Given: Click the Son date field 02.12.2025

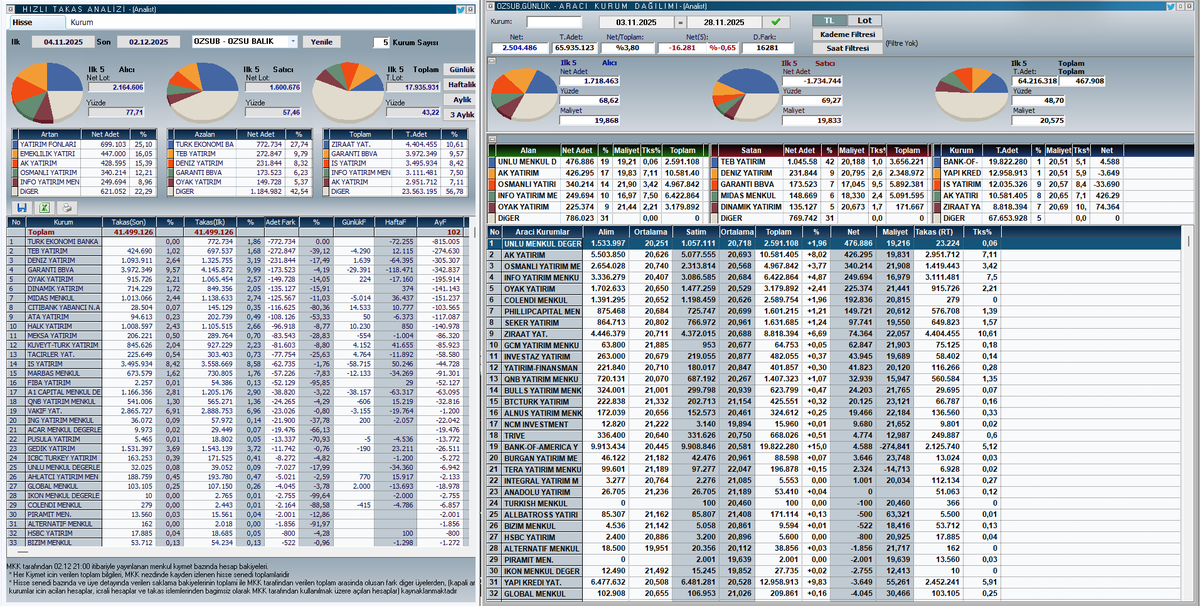Looking at the screenshot, I should click(x=146, y=42).
